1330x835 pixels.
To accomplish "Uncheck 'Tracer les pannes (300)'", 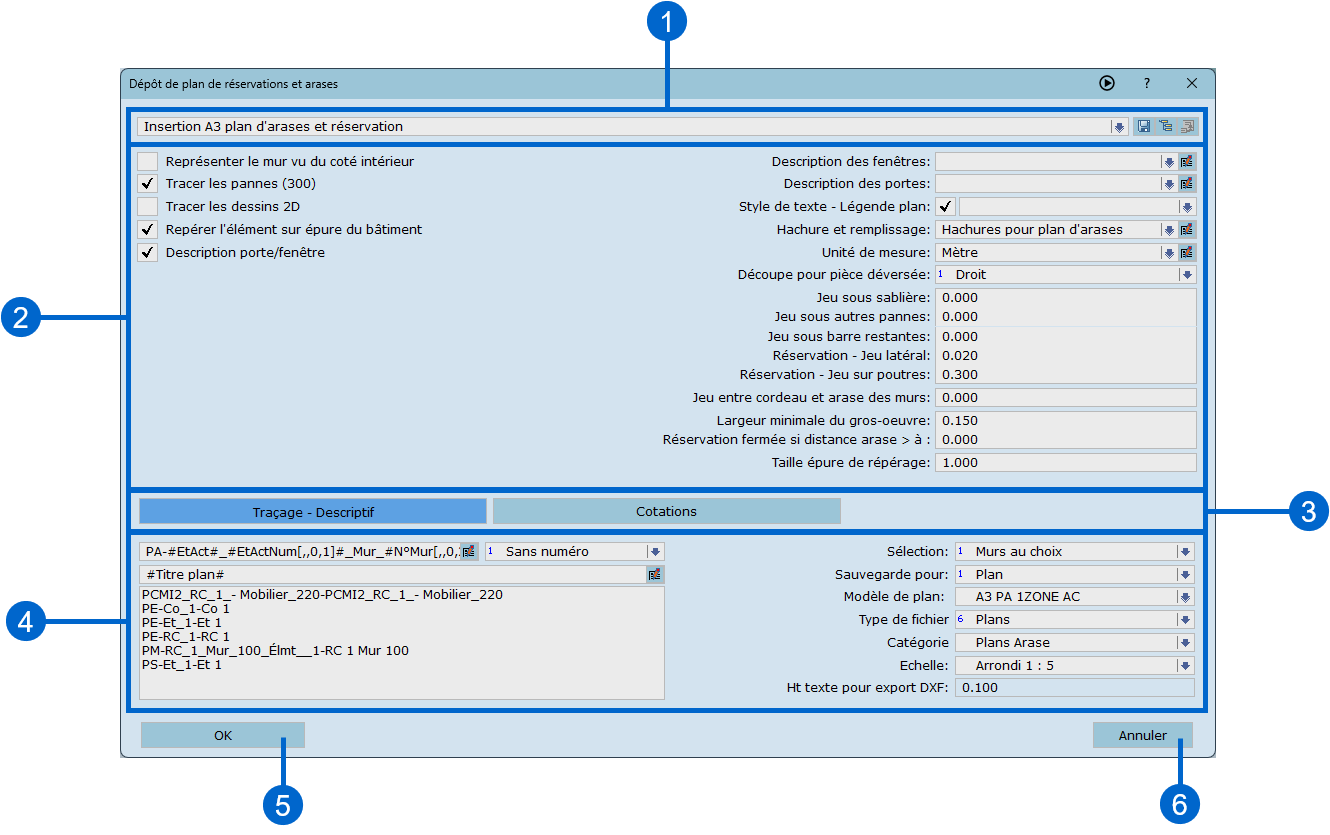I will pos(148,184).
